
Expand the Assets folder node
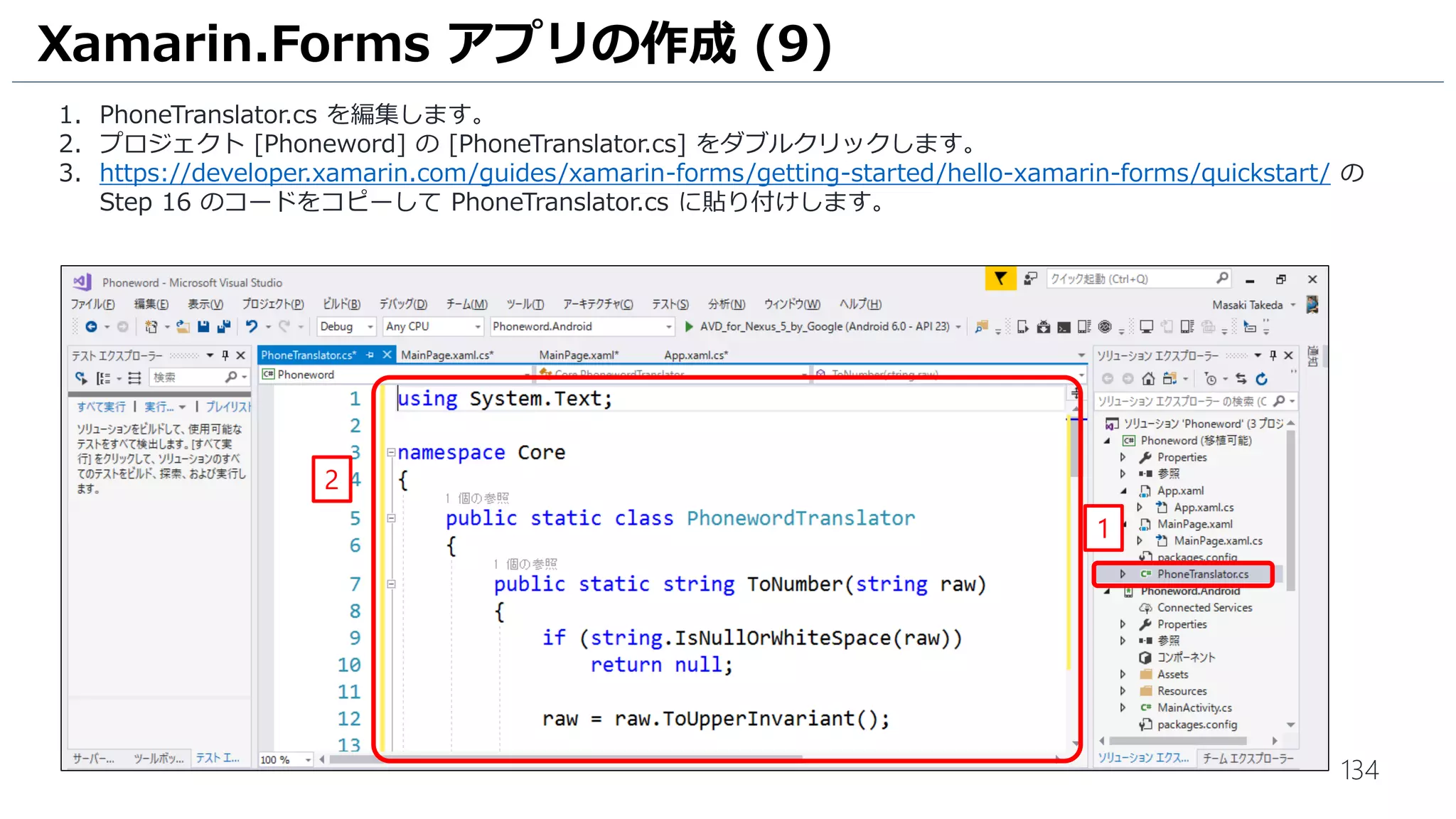(1123, 674)
